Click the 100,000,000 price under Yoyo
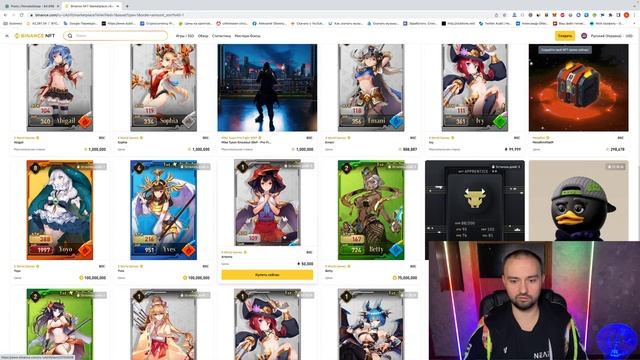 [93, 278]
